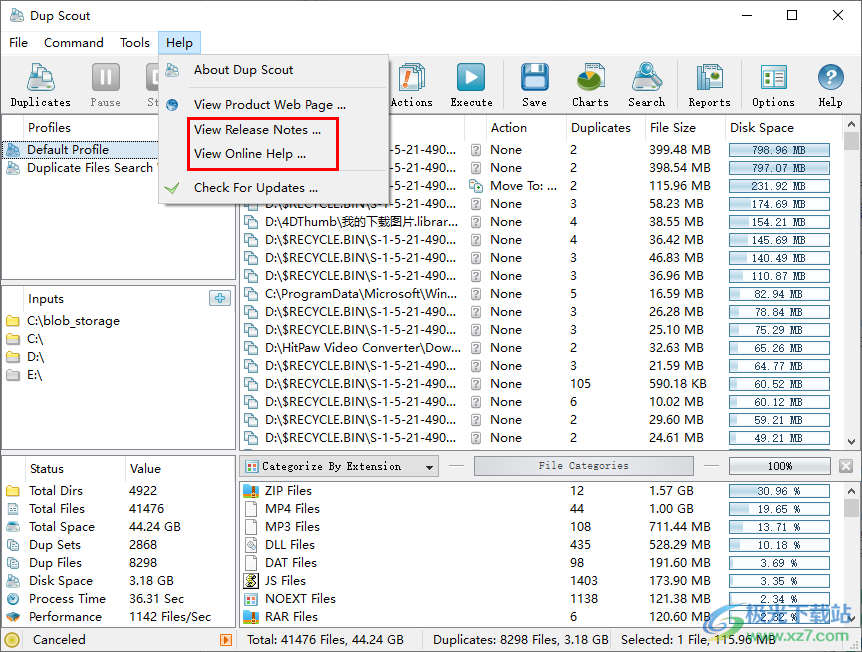Click the 19.65 % MP4 percentage bar

coord(779,509)
